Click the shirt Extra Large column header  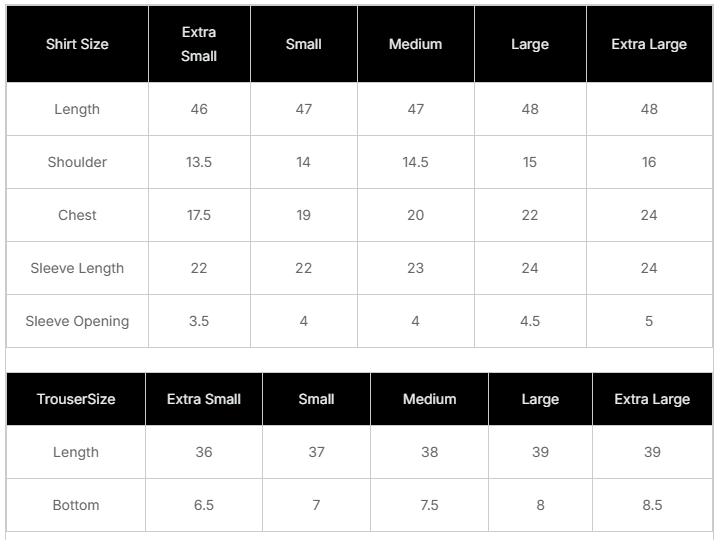pyautogui.click(x=649, y=44)
